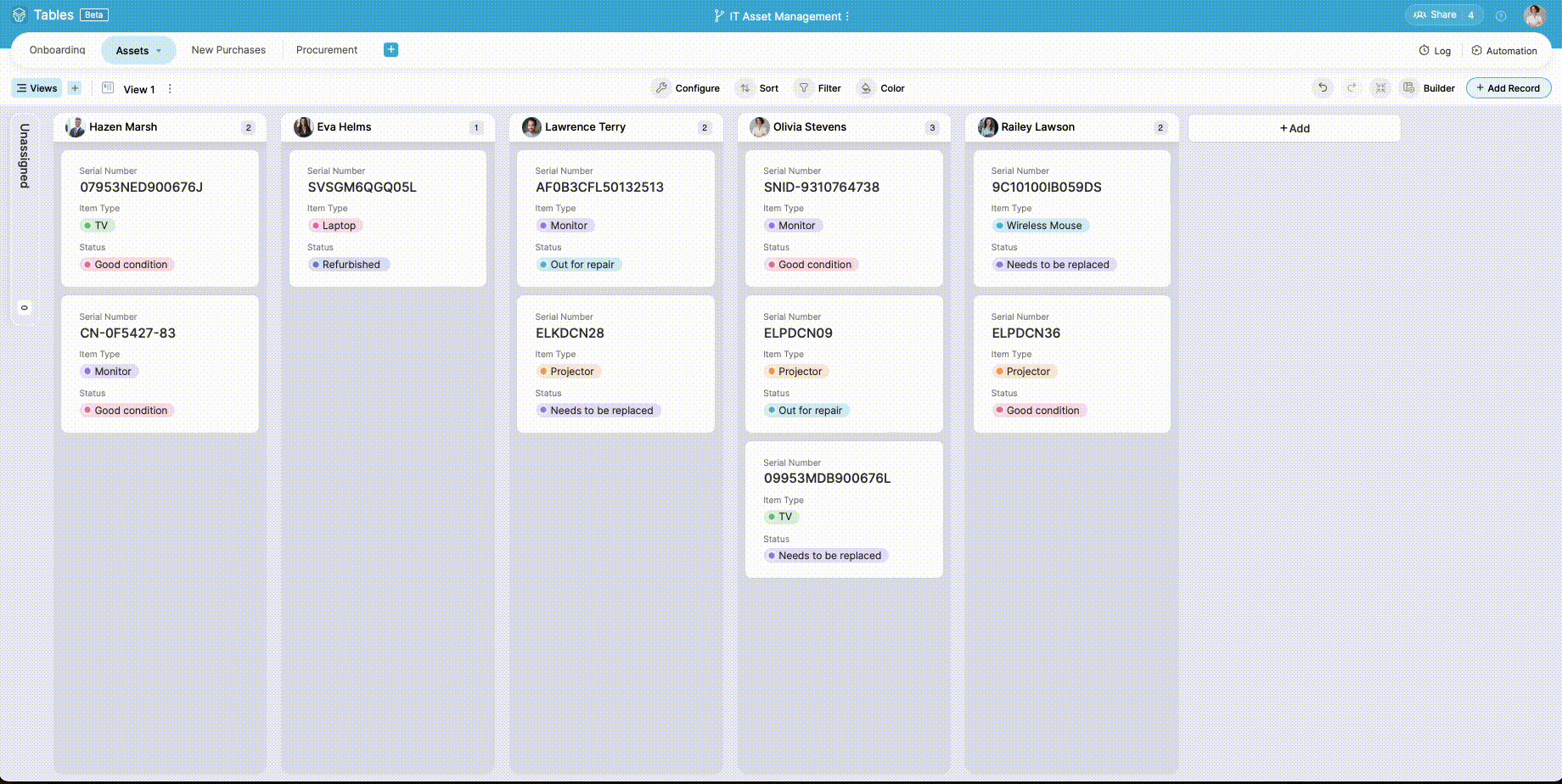Screen dimensions: 1562x784
Task: Click Olivia Stevens's avatar
Action: [x=759, y=127]
